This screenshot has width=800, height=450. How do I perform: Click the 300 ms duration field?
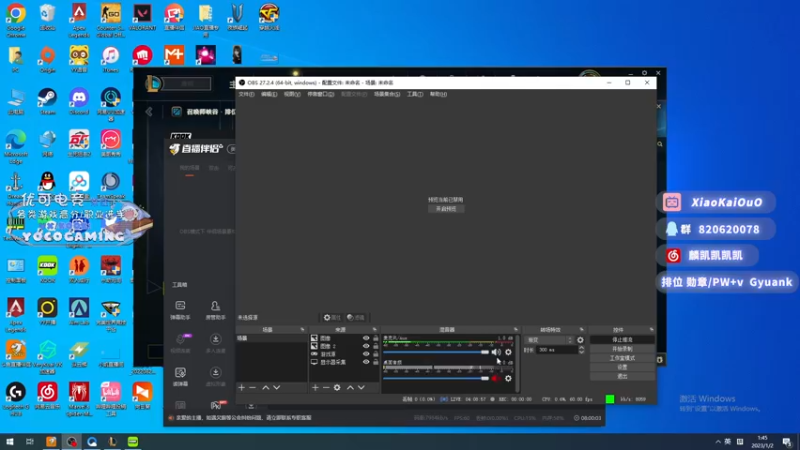click(x=557, y=350)
